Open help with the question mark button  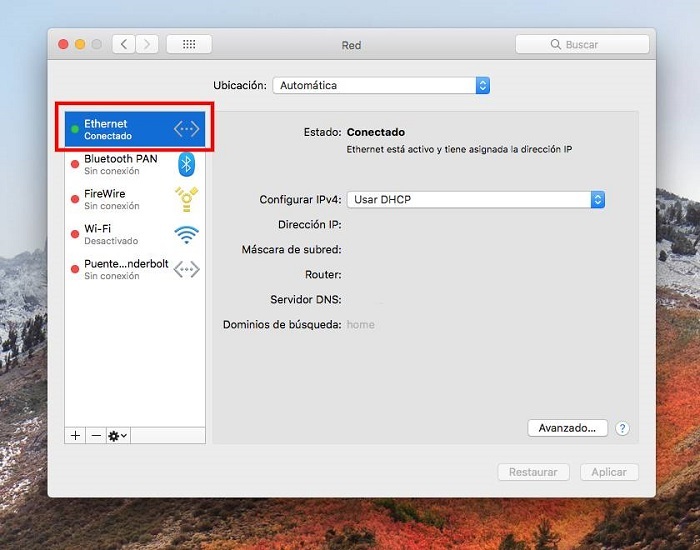tap(622, 428)
